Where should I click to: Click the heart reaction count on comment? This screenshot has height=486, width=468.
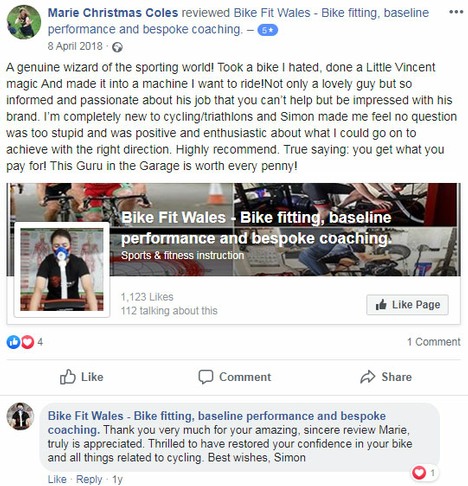pyautogui.click(x=424, y=473)
